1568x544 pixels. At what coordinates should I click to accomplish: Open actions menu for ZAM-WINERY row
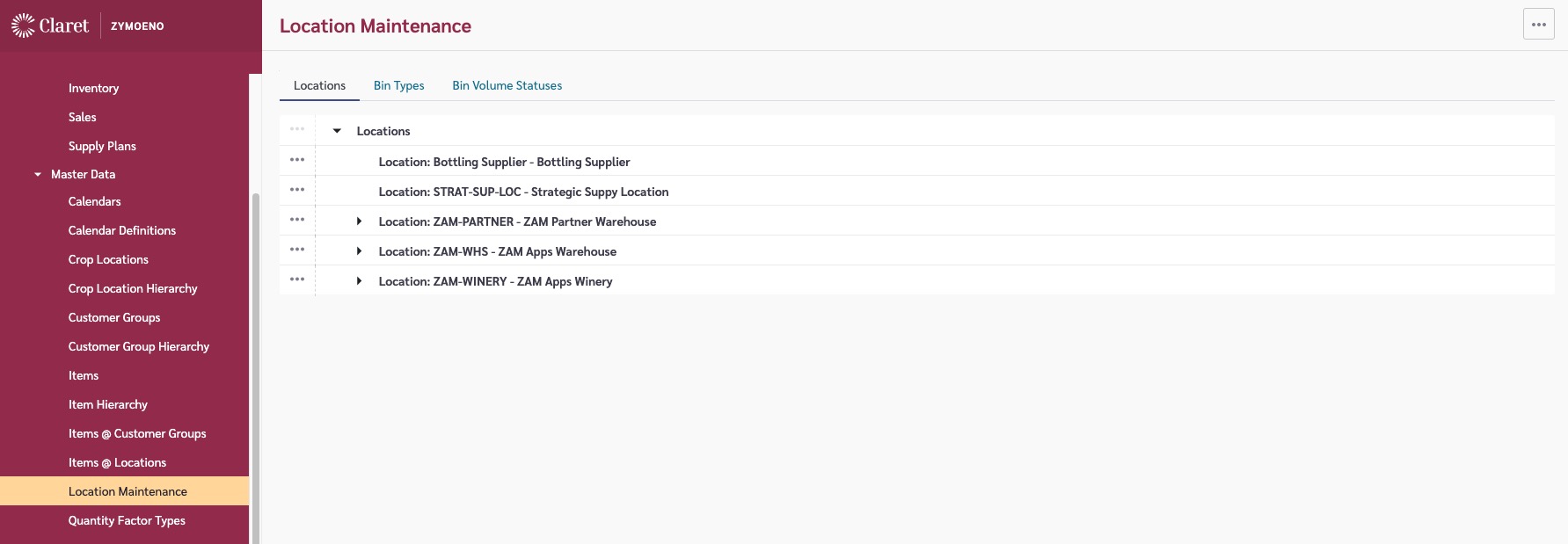pos(297,280)
